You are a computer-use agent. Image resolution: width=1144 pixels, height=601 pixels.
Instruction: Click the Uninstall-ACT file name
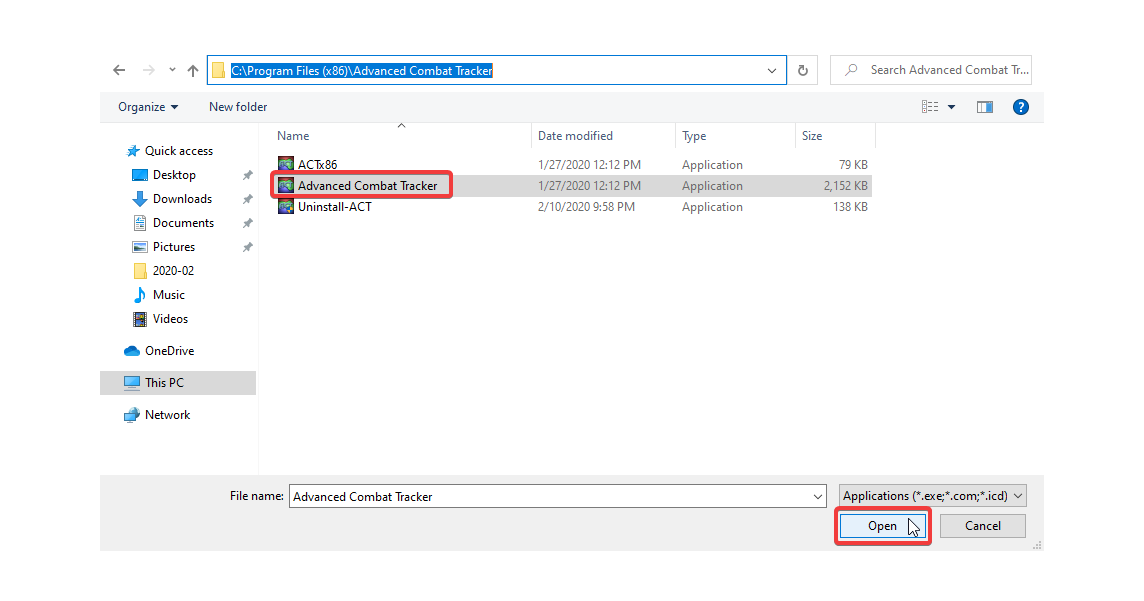pos(335,206)
